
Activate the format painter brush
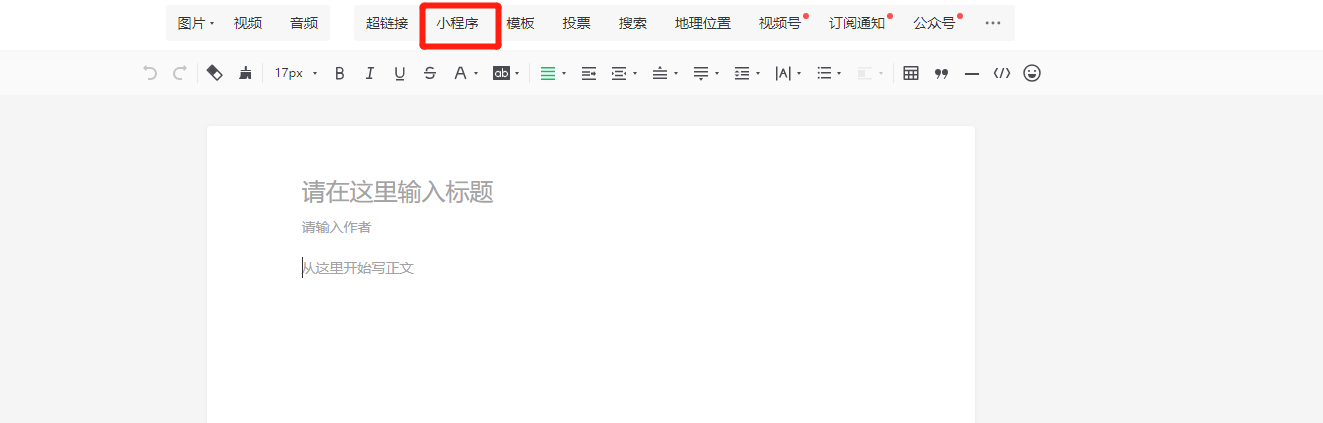[x=245, y=73]
